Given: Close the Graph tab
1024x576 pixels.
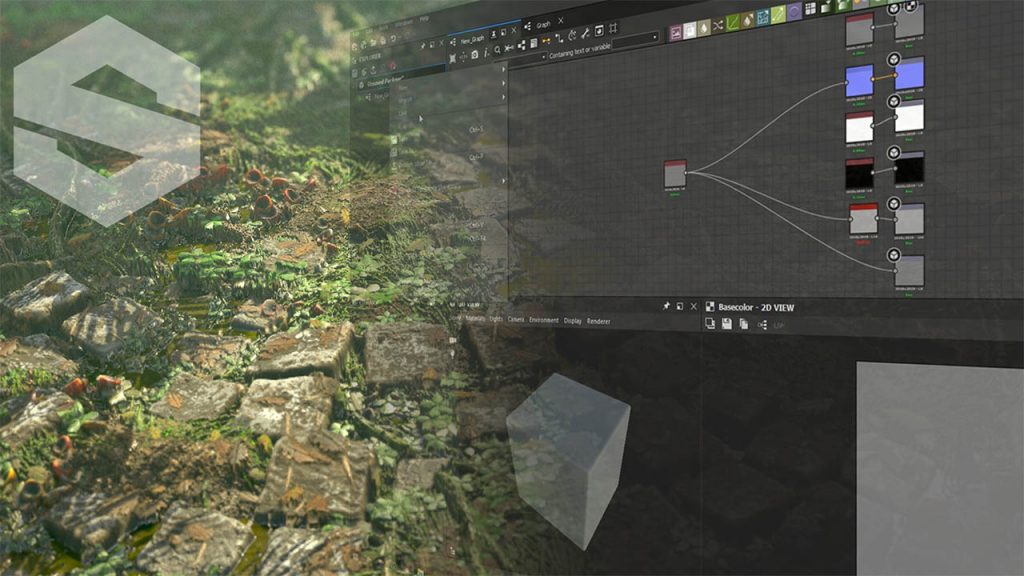Looking at the screenshot, I should [560, 21].
